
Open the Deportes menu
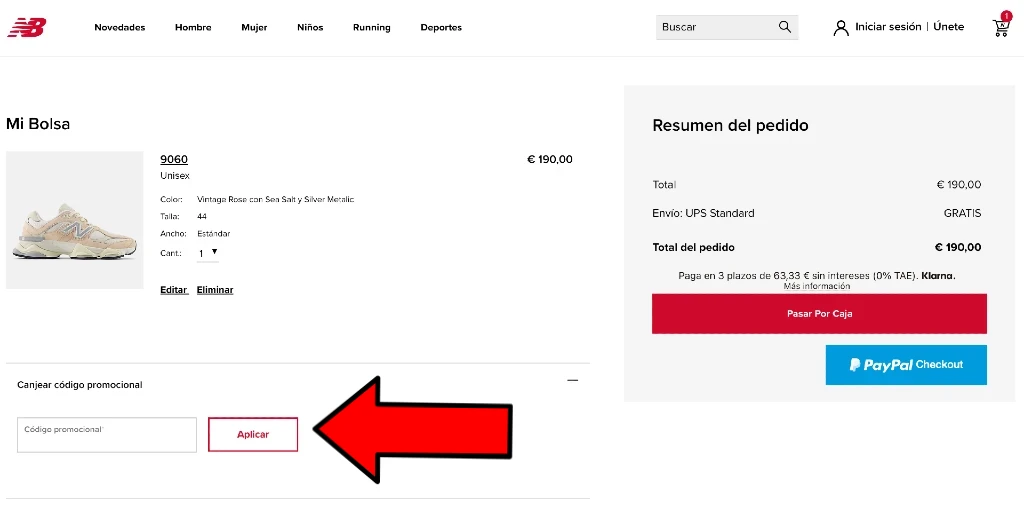pyautogui.click(x=441, y=27)
